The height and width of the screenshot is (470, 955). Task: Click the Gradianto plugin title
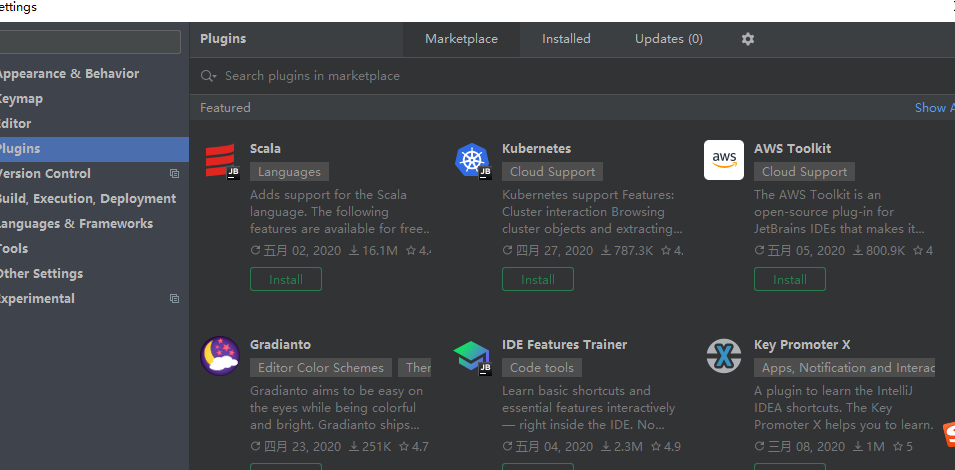point(280,345)
